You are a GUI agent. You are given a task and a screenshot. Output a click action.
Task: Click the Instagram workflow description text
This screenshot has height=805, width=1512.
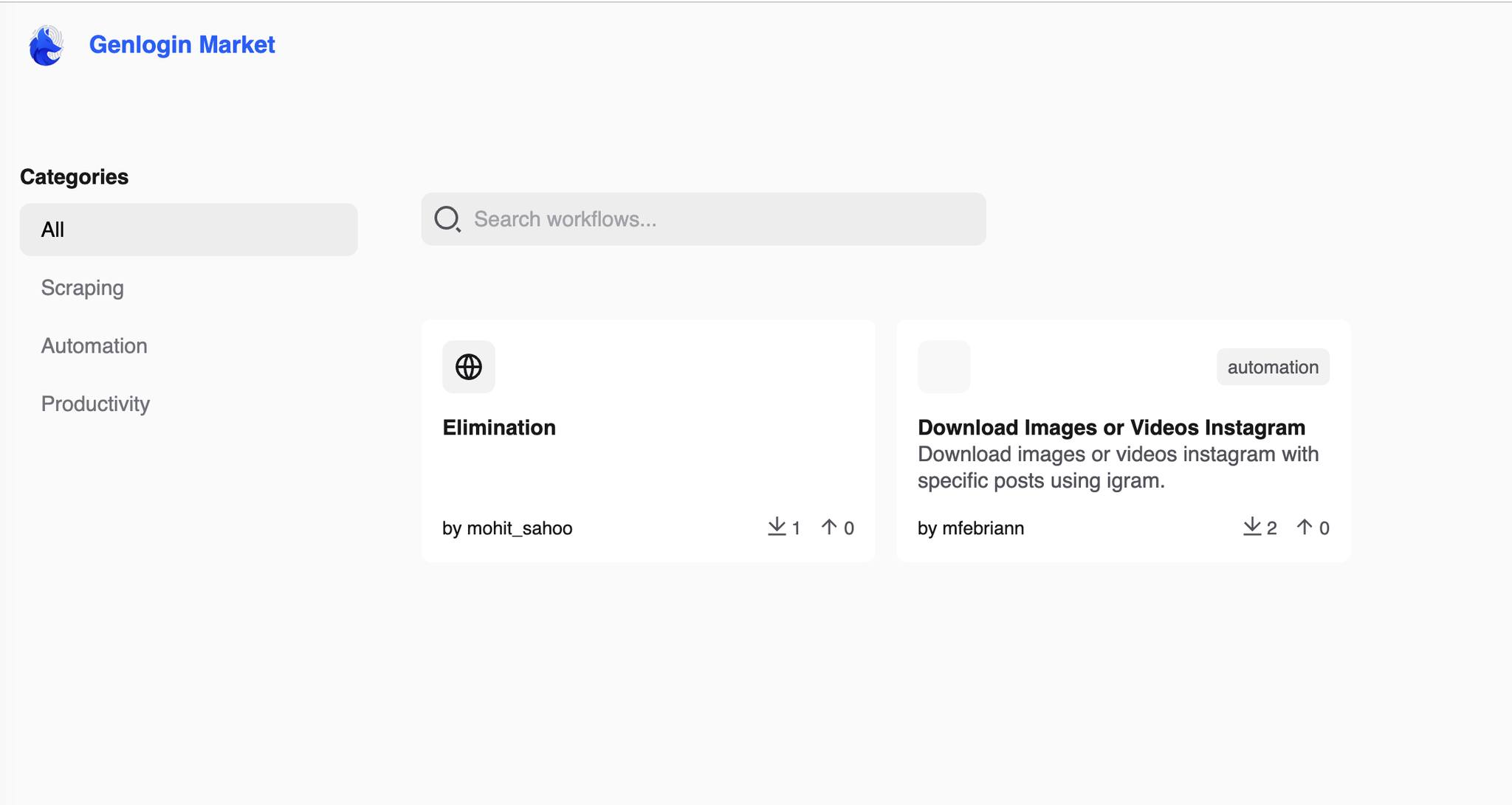(x=1118, y=467)
